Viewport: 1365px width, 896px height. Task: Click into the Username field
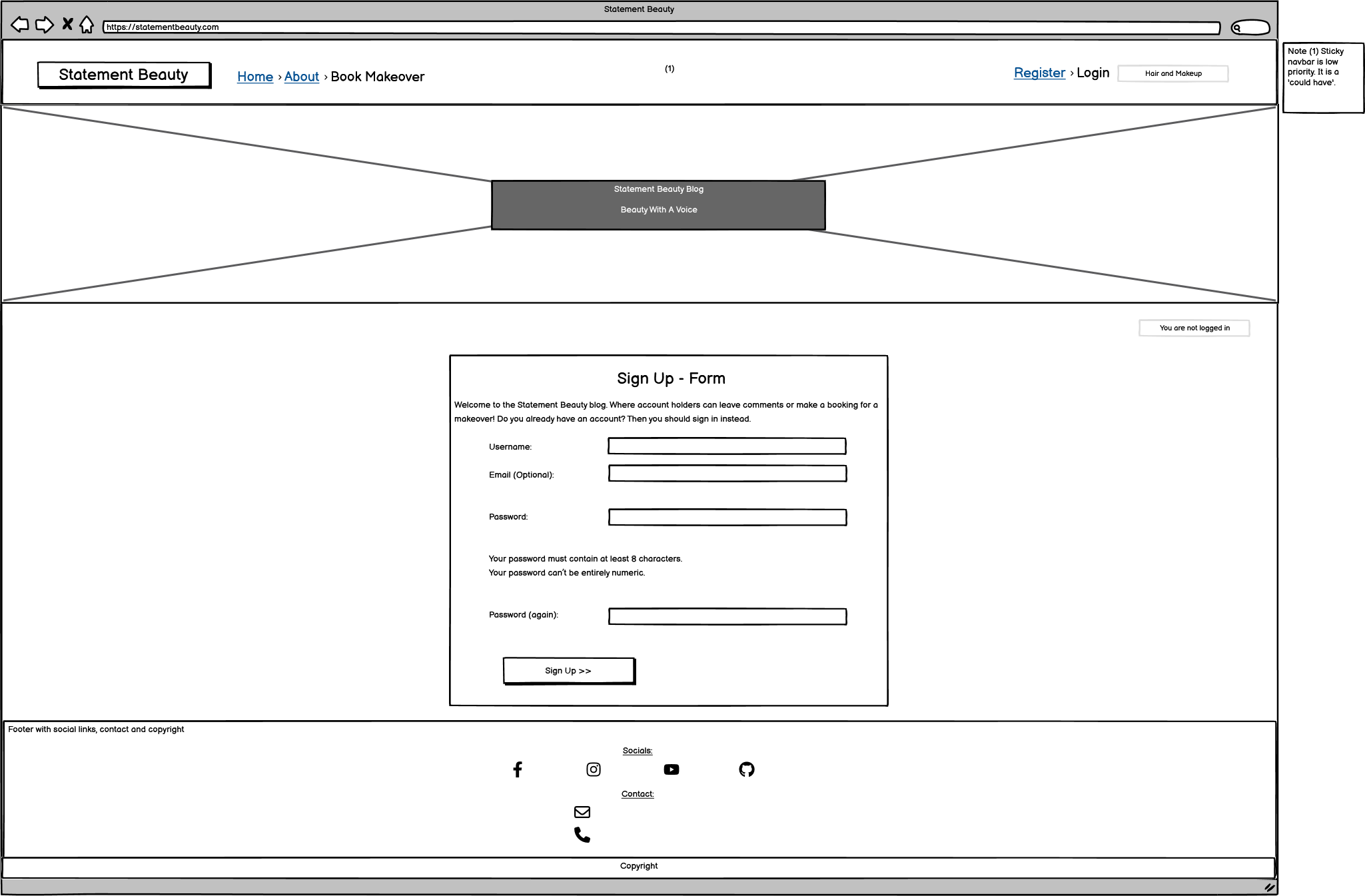click(x=727, y=446)
